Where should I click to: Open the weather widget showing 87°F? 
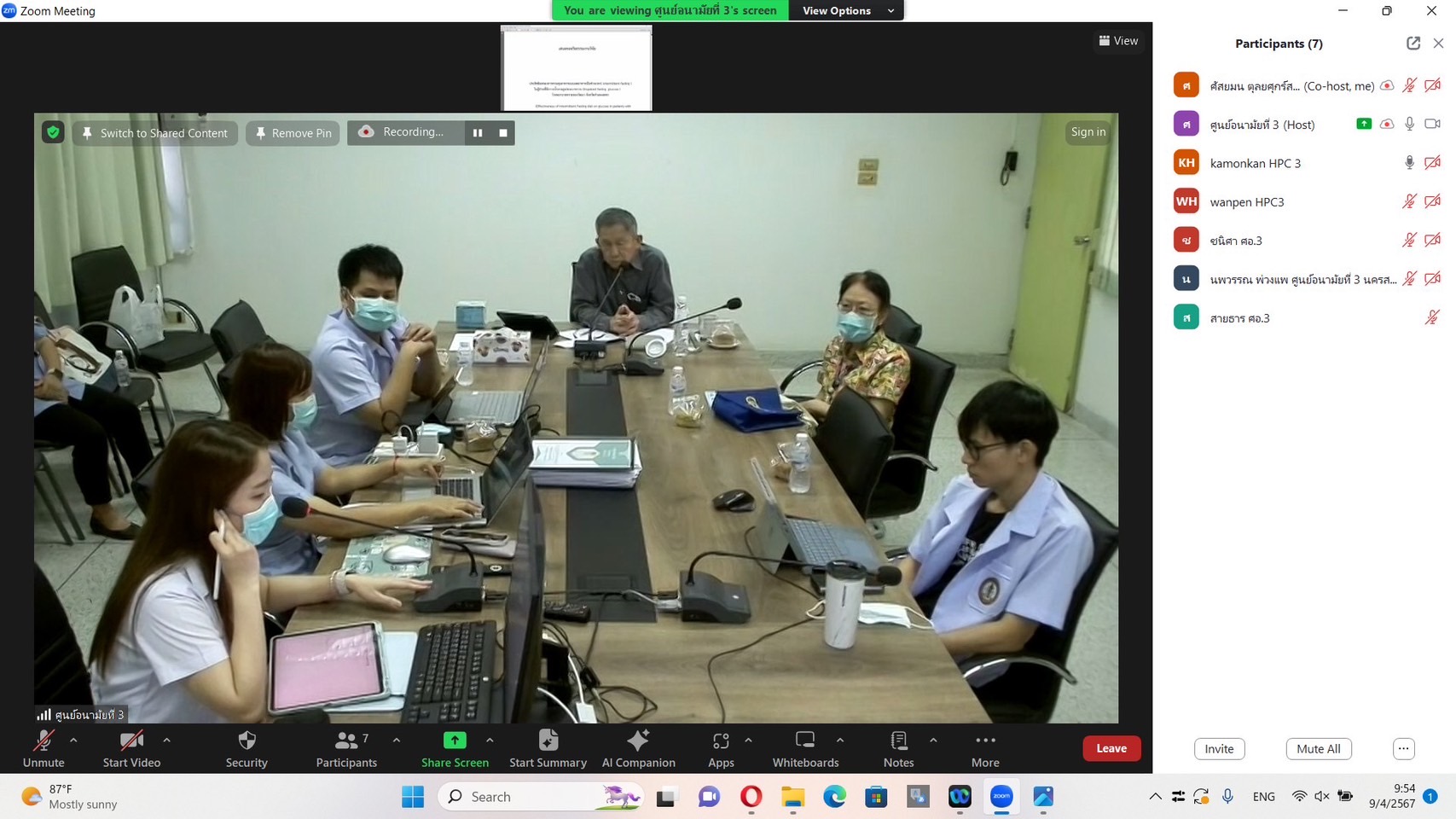tap(70, 797)
